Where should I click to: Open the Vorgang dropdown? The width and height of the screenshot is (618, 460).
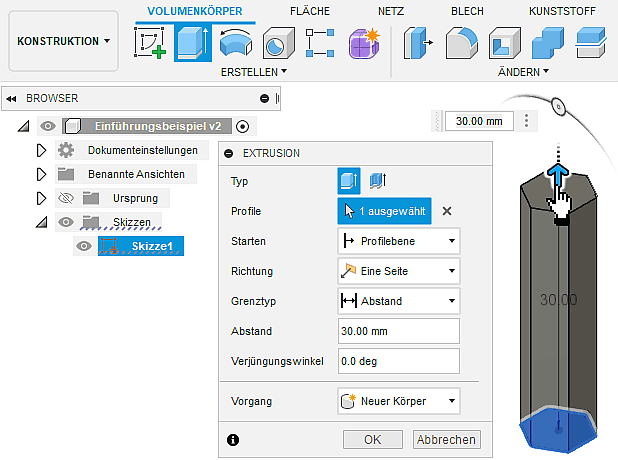click(x=398, y=401)
